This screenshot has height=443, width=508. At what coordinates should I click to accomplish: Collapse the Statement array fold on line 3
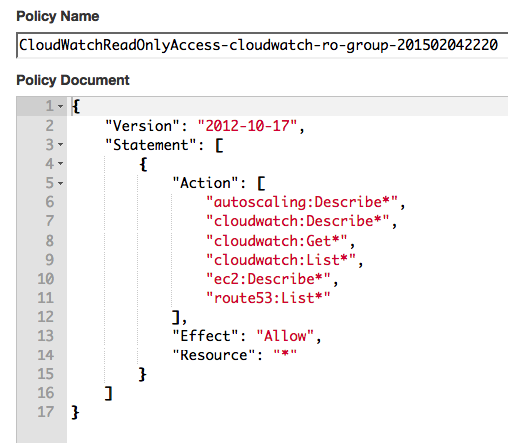(60, 145)
